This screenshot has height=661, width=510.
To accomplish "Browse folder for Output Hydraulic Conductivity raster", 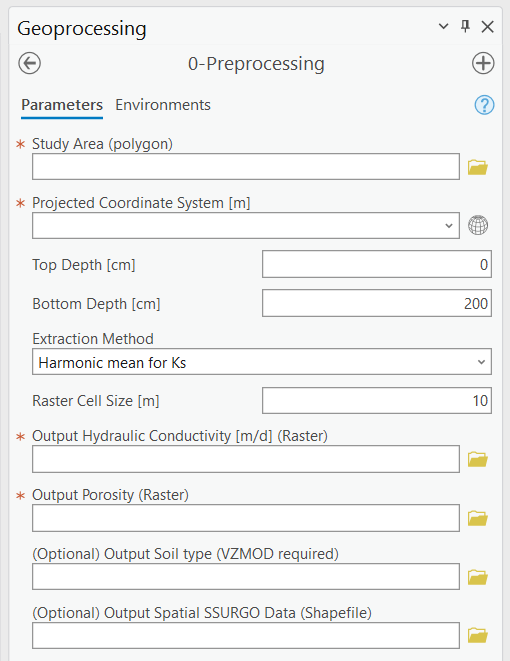I will click(478, 459).
